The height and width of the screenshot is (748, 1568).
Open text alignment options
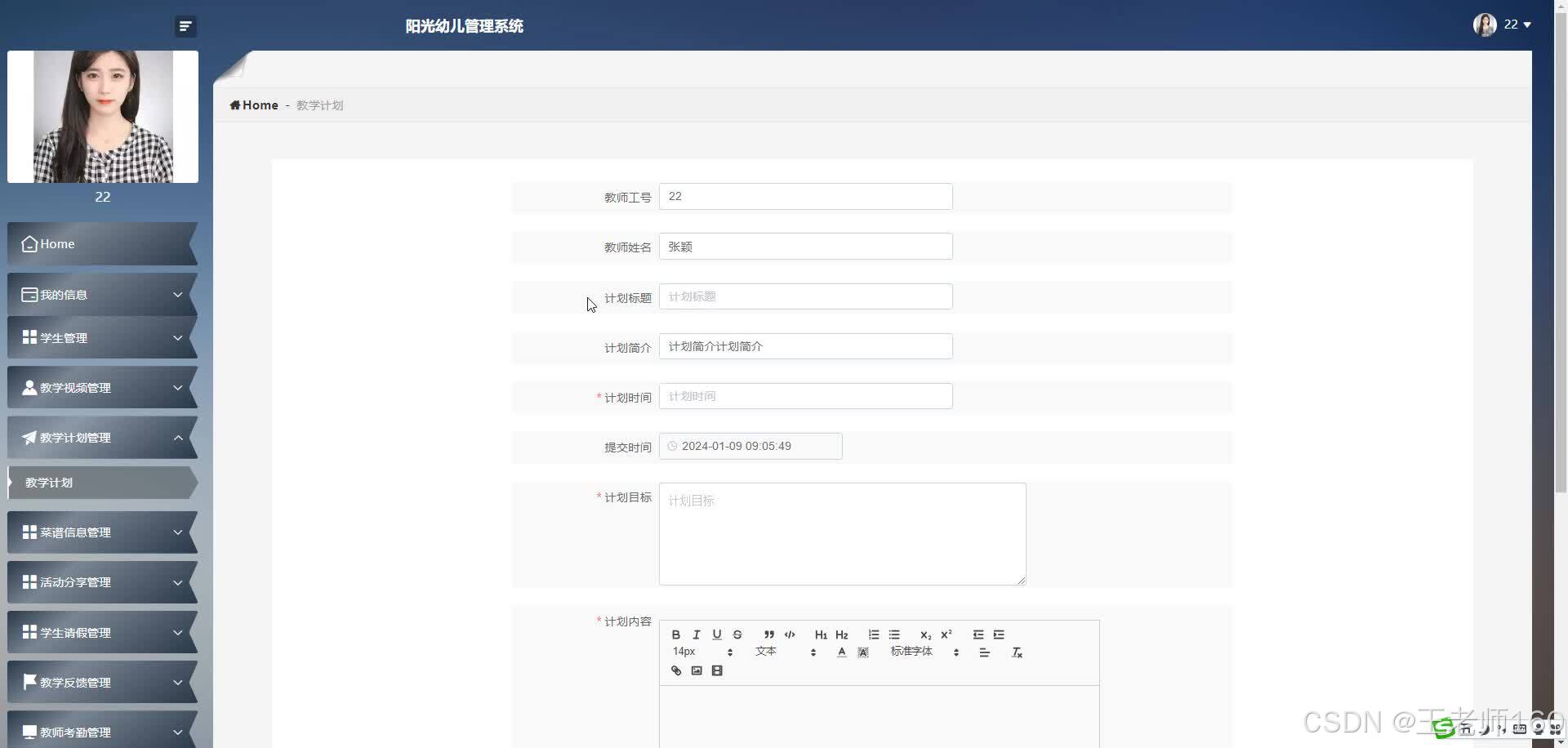(x=985, y=652)
